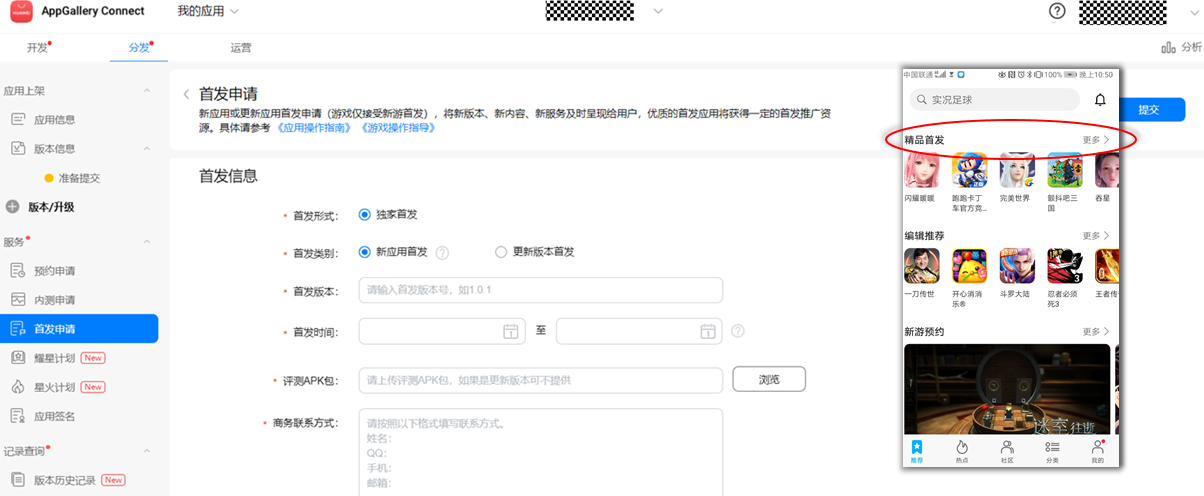The width and height of the screenshot is (1204, 496).
Task: Click the 内测申请 sidebar icon
Action: (x=17, y=300)
